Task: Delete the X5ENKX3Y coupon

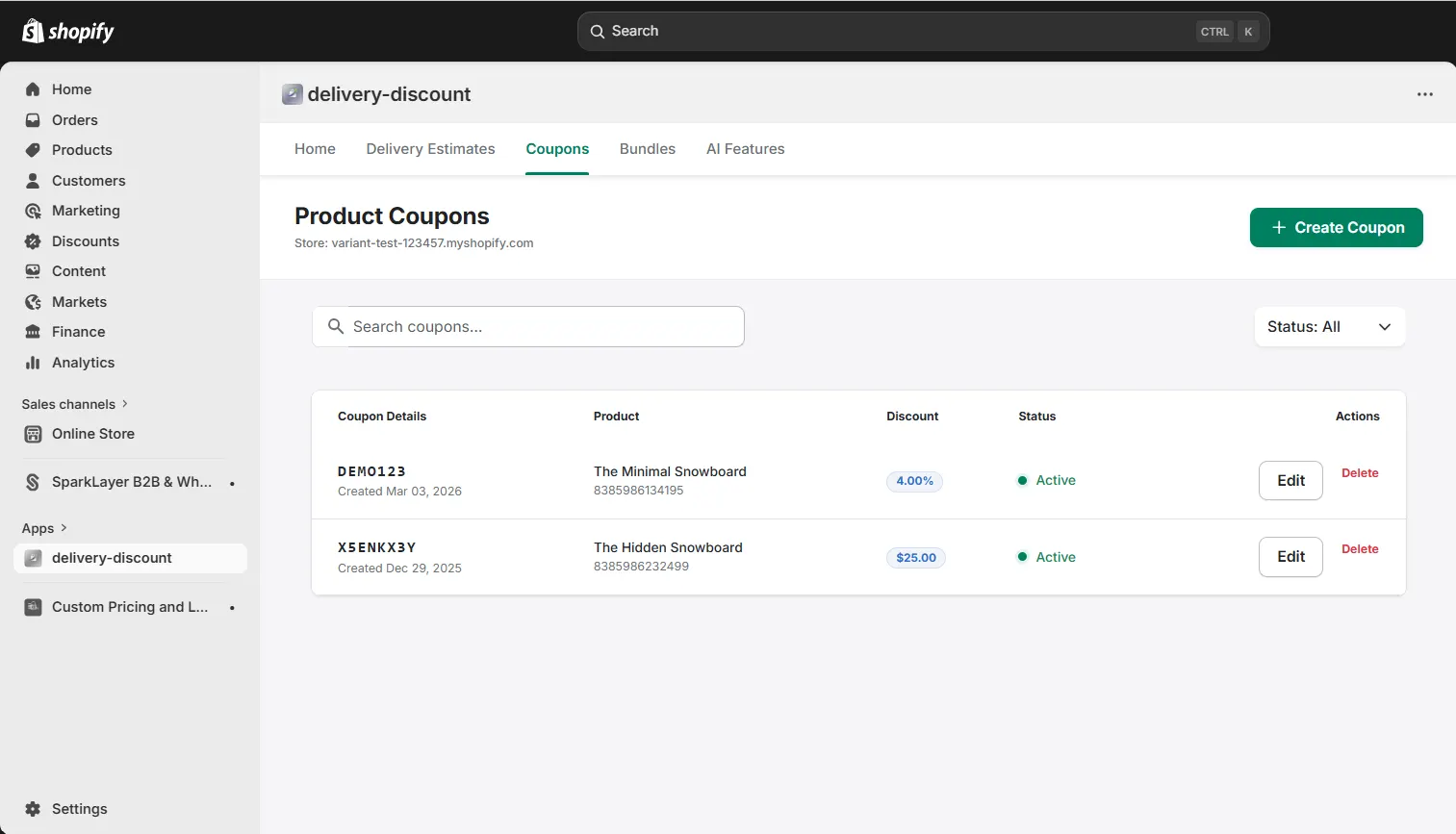Action: tap(1359, 549)
